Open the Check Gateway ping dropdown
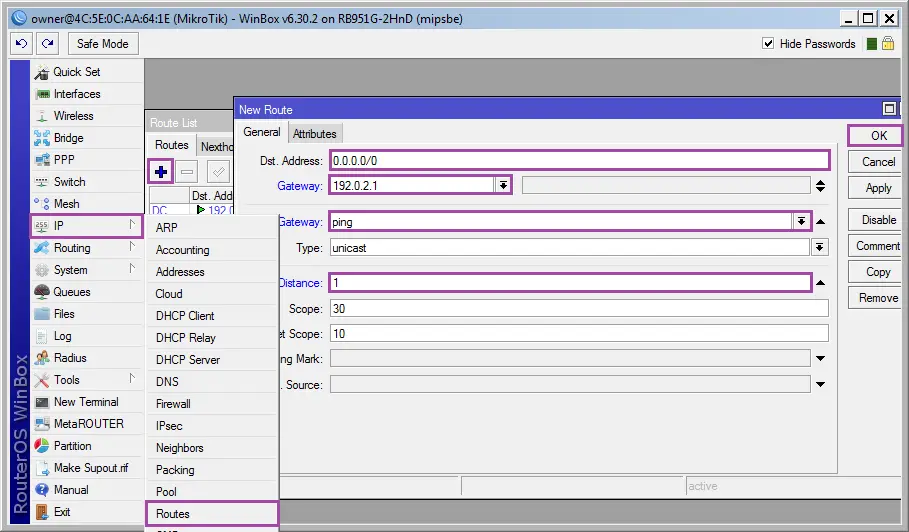Screen dimensions: 909x532 coord(801,221)
